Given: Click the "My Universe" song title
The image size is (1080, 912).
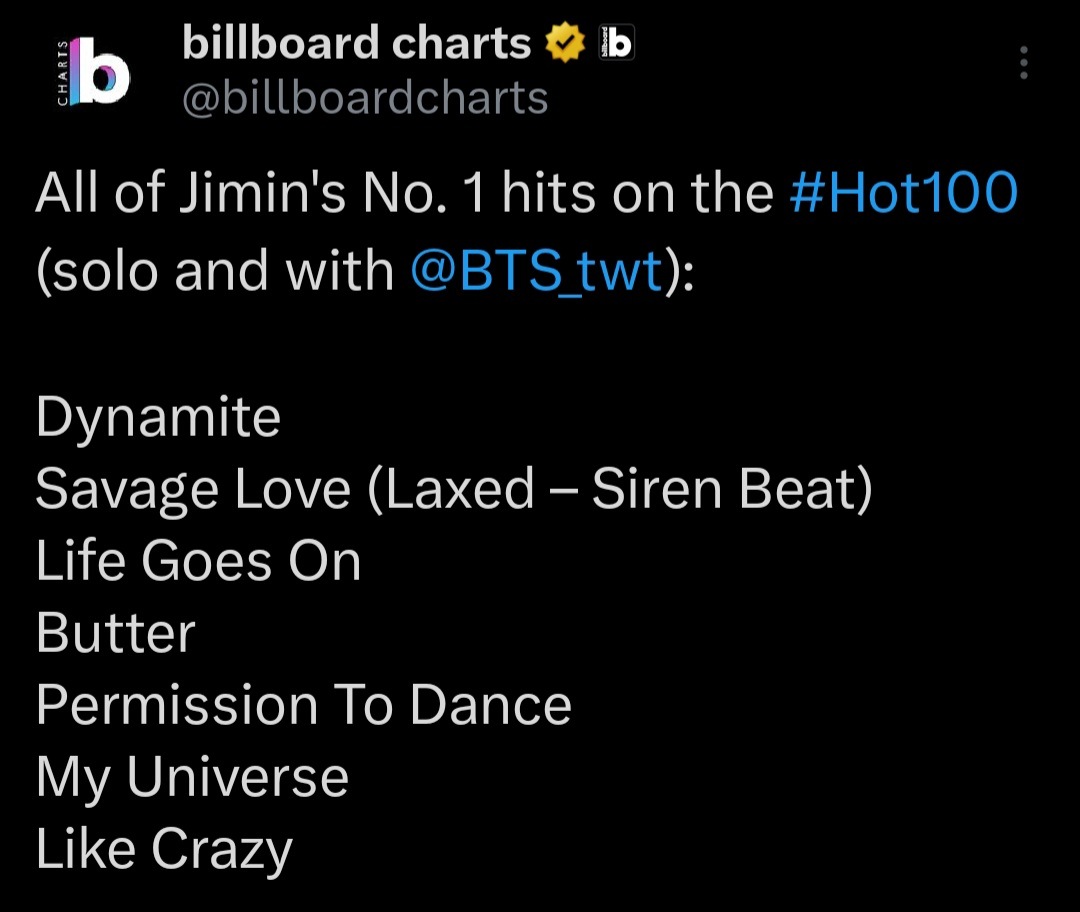Looking at the screenshot, I should coord(192,778).
